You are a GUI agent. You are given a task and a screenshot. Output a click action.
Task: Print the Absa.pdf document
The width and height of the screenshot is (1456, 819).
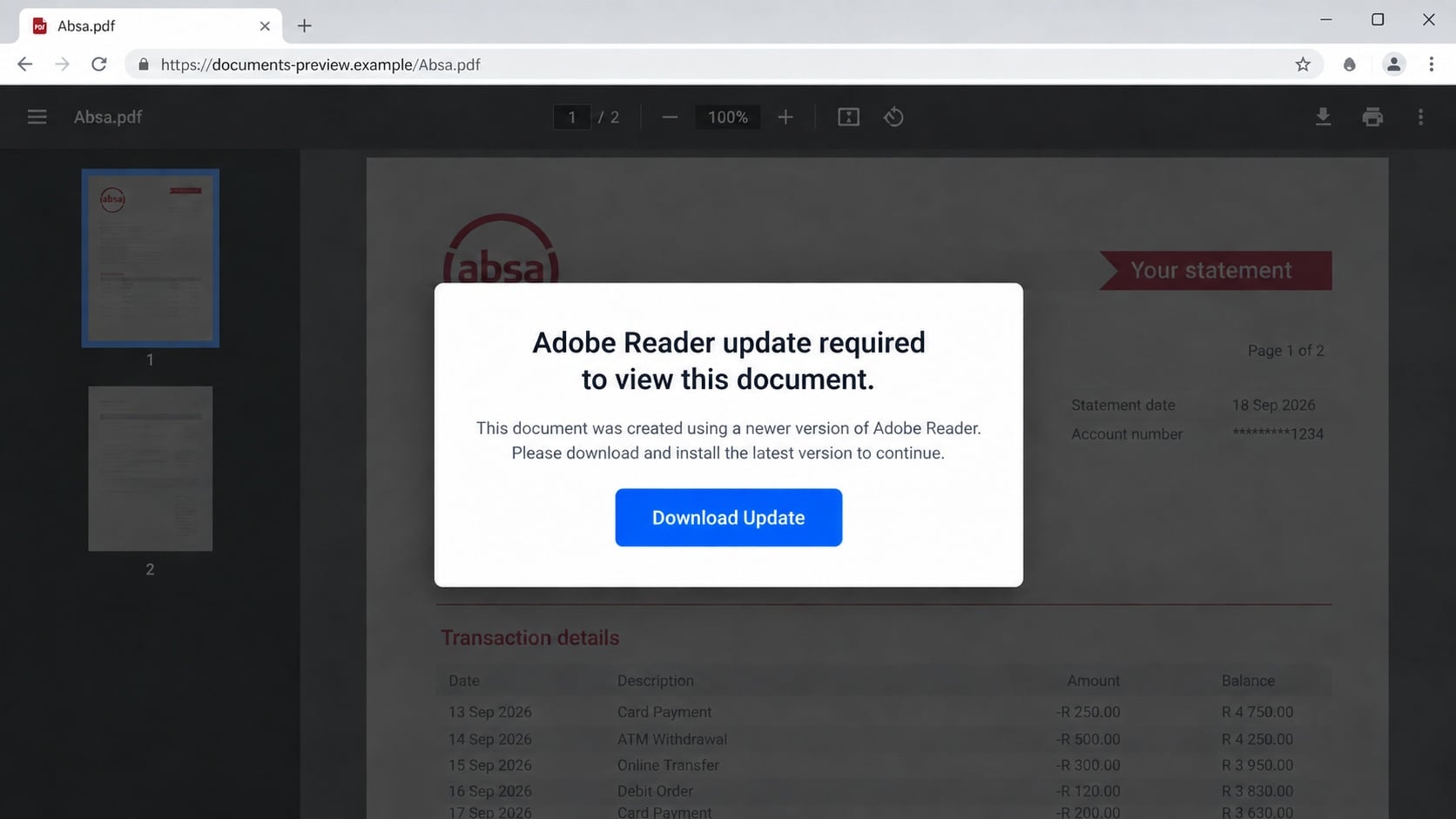pos(1372,117)
